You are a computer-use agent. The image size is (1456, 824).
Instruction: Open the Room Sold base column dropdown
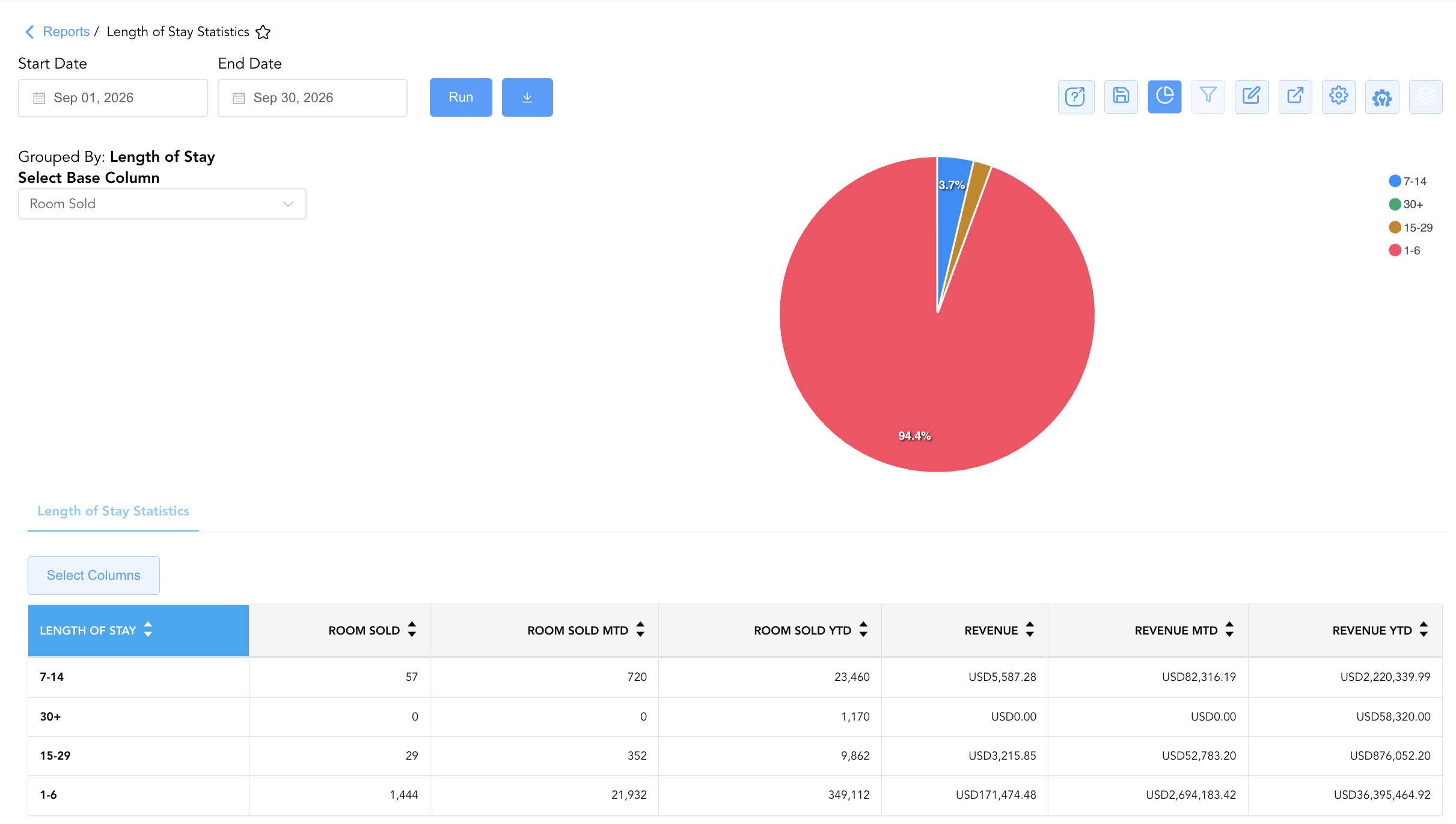pyautogui.click(x=162, y=204)
